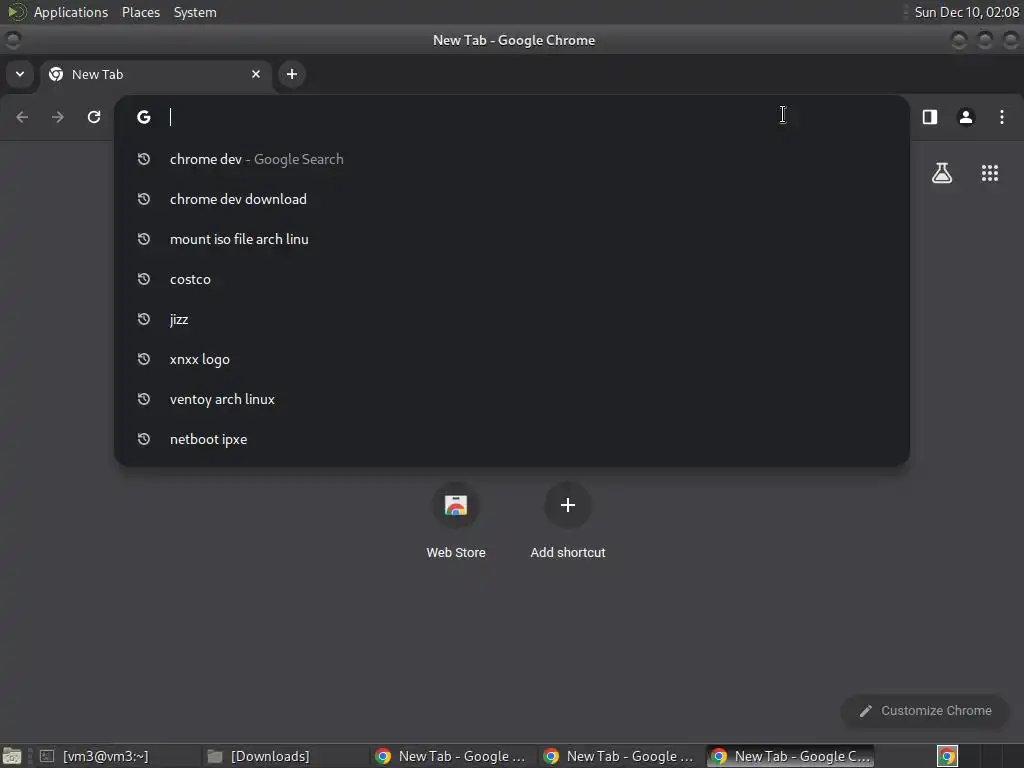Open the Web Store shortcut icon
Viewport: 1024px width, 768px height.
coord(456,505)
